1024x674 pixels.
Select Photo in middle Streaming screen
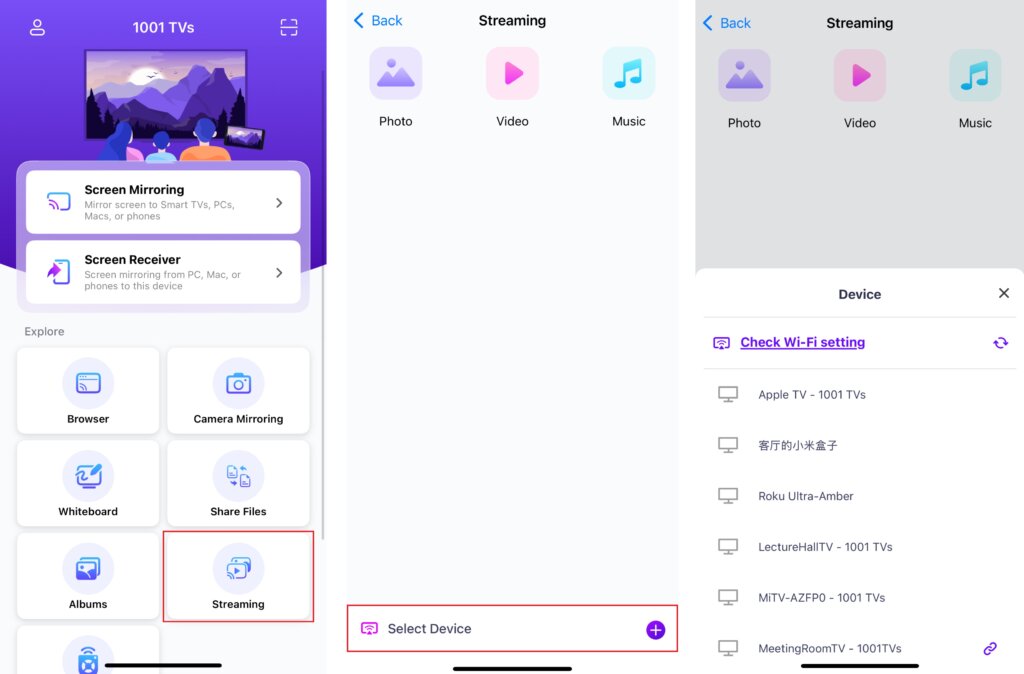(396, 88)
